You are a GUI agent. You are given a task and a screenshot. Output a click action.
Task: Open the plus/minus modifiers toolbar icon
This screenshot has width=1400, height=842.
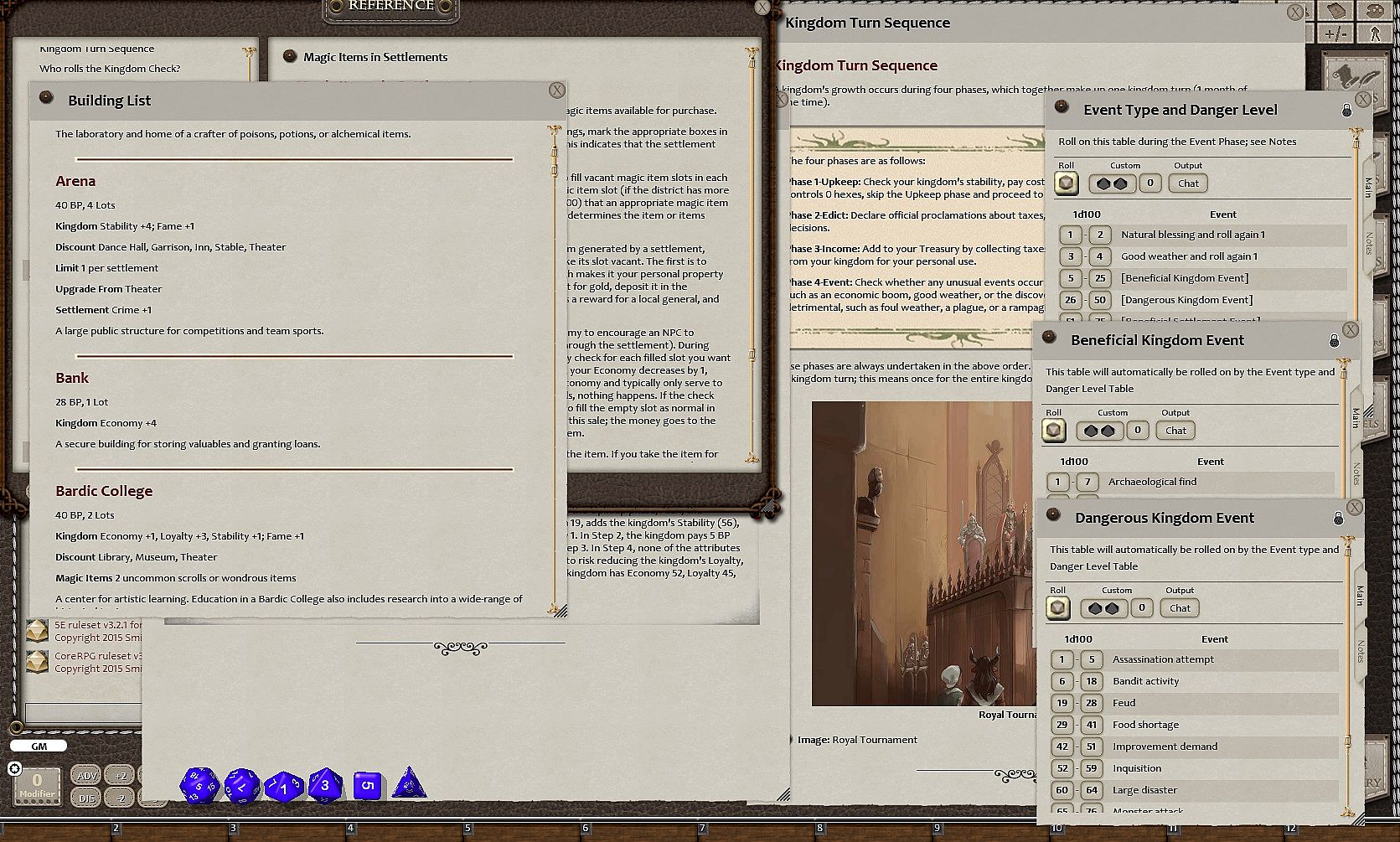[1335, 34]
